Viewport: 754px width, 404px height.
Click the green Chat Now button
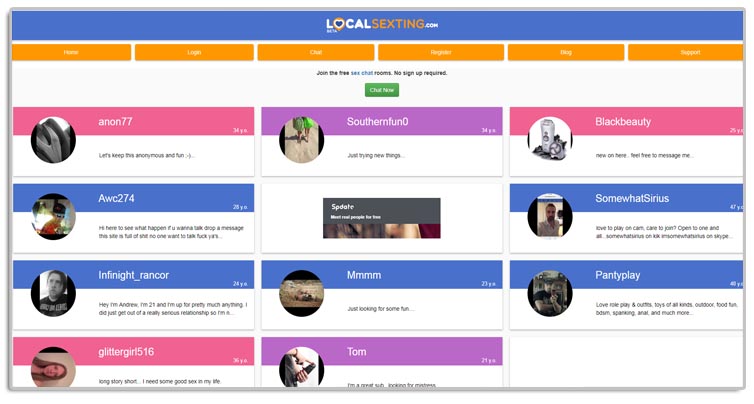(x=382, y=90)
